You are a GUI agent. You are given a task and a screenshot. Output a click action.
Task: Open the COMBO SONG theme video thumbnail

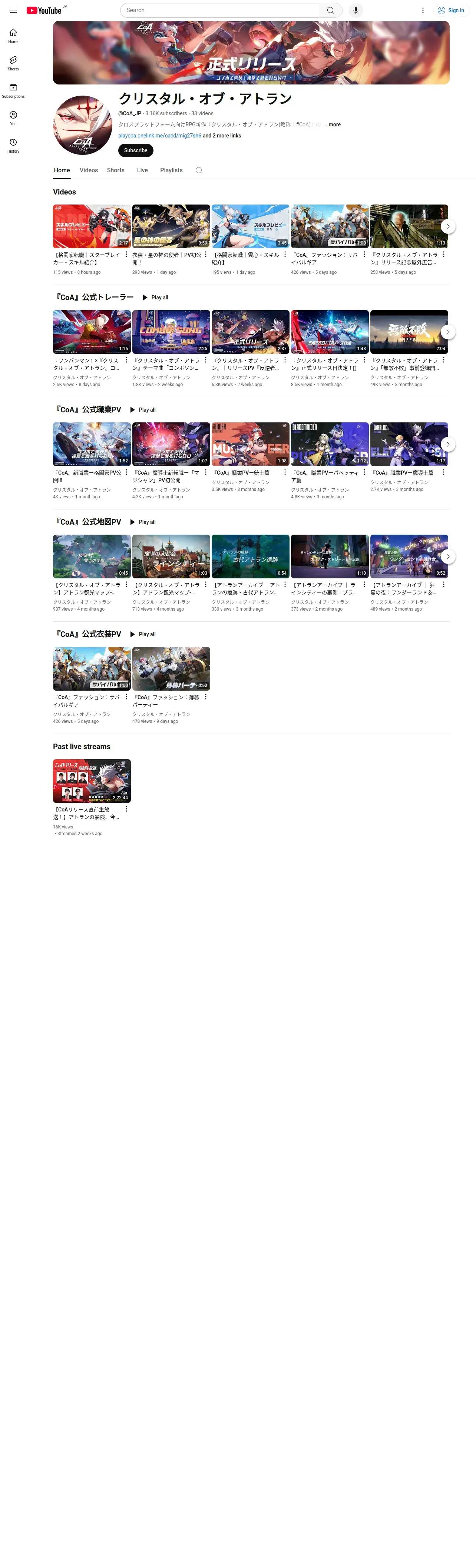tap(171, 332)
